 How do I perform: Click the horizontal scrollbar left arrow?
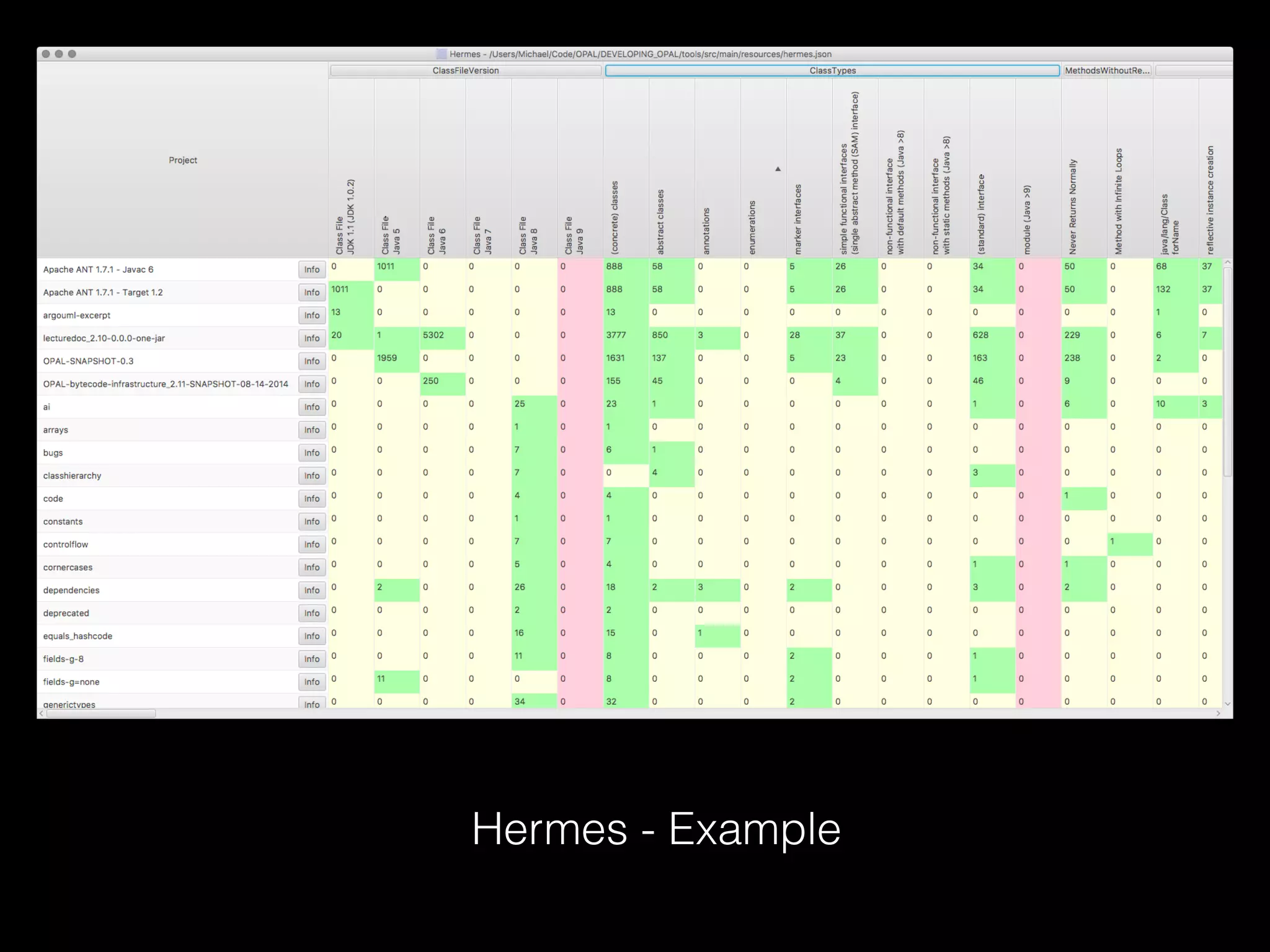point(42,713)
